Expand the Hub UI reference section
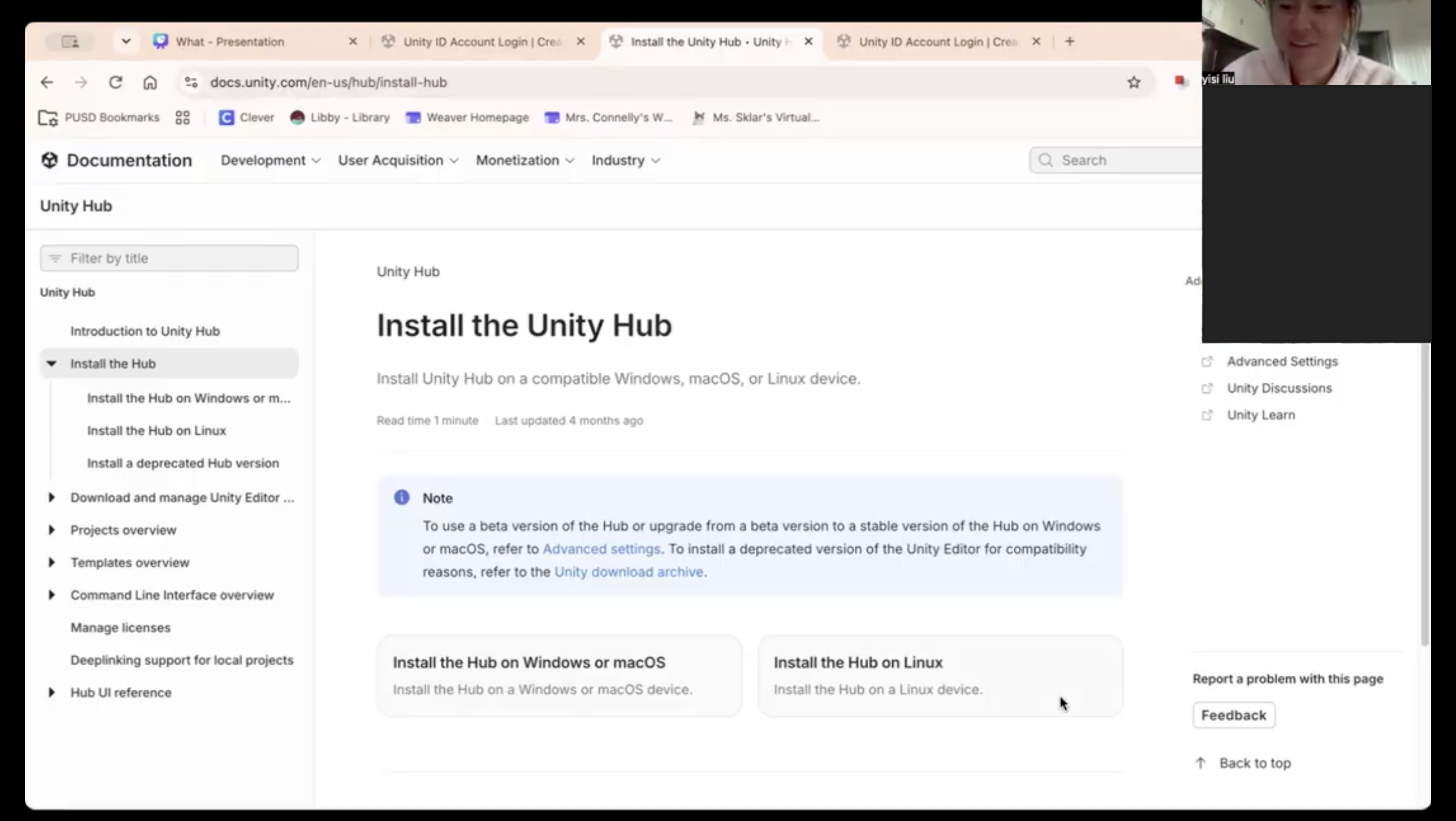The width and height of the screenshot is (1456, 821). pos(52,692)
